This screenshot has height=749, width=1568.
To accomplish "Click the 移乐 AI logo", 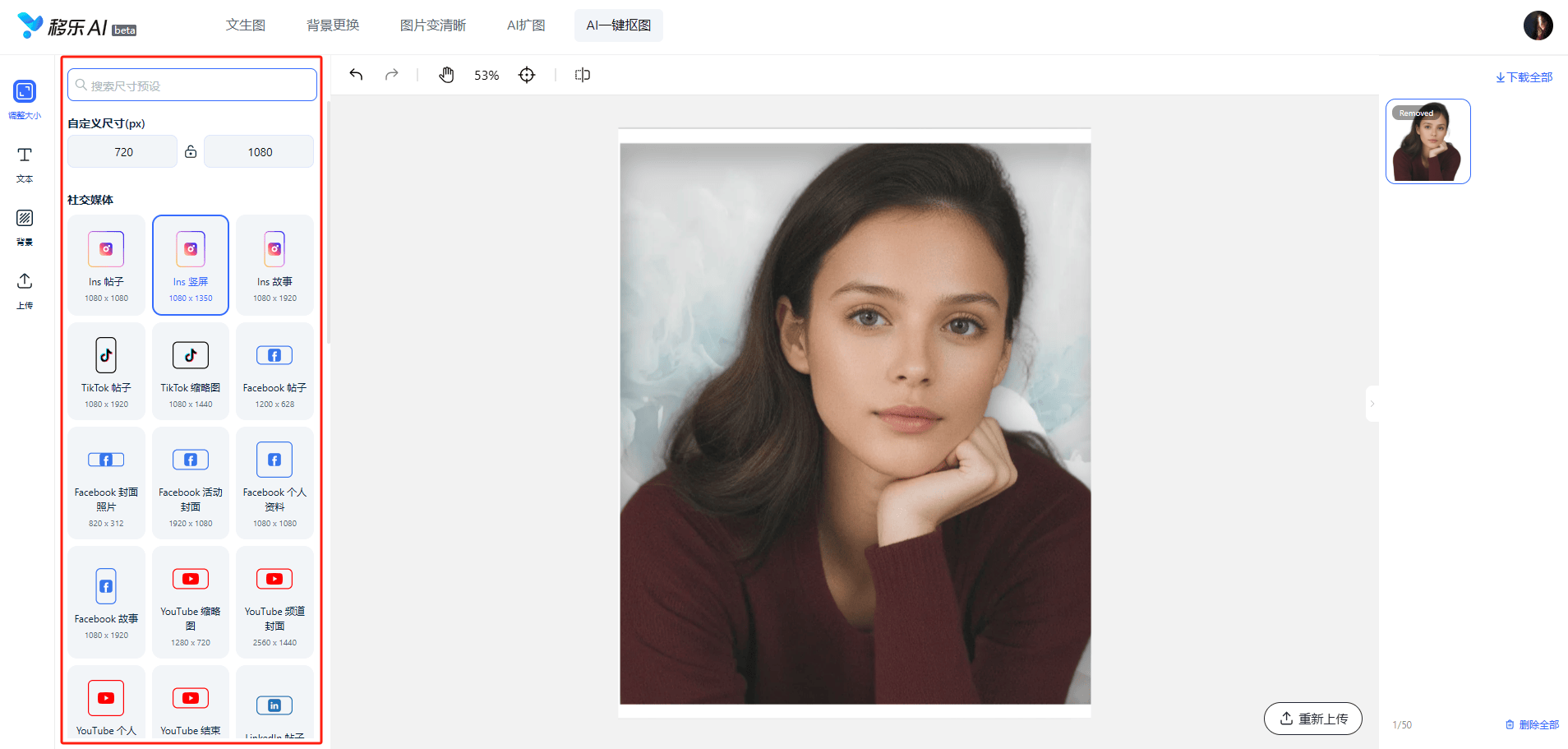I will coord(76,26).
